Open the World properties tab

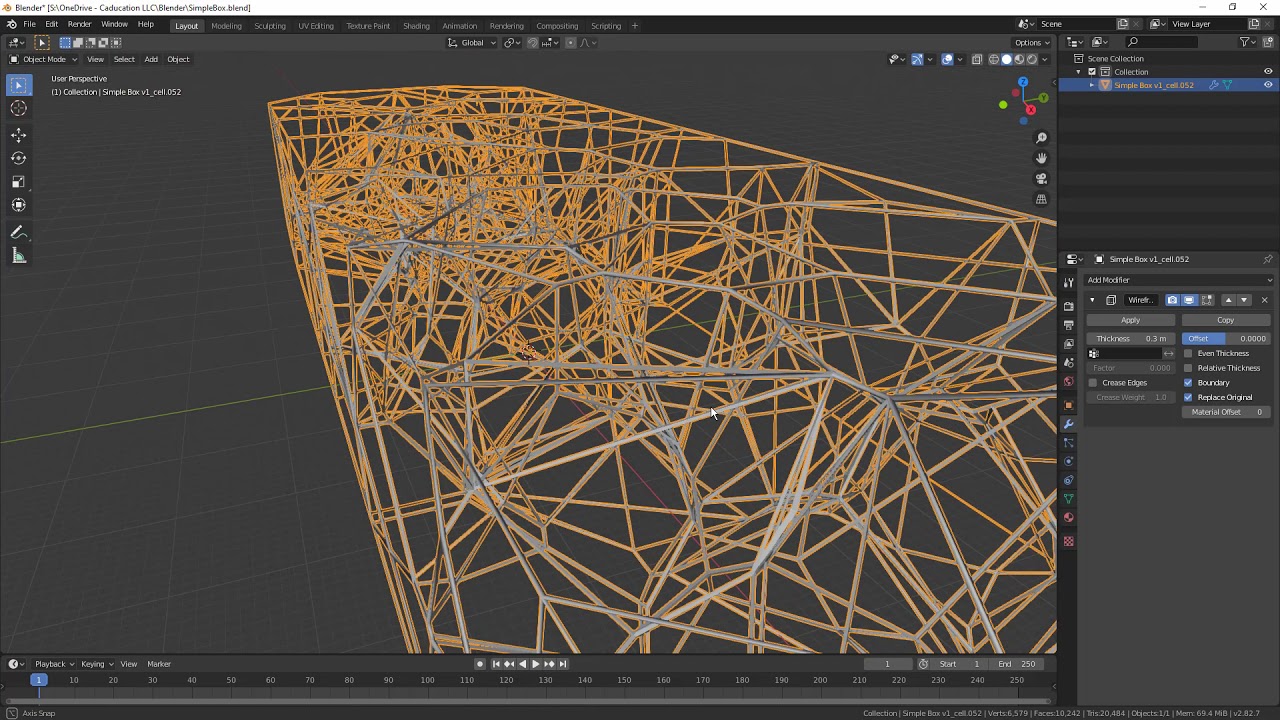tap(1068, 382)
